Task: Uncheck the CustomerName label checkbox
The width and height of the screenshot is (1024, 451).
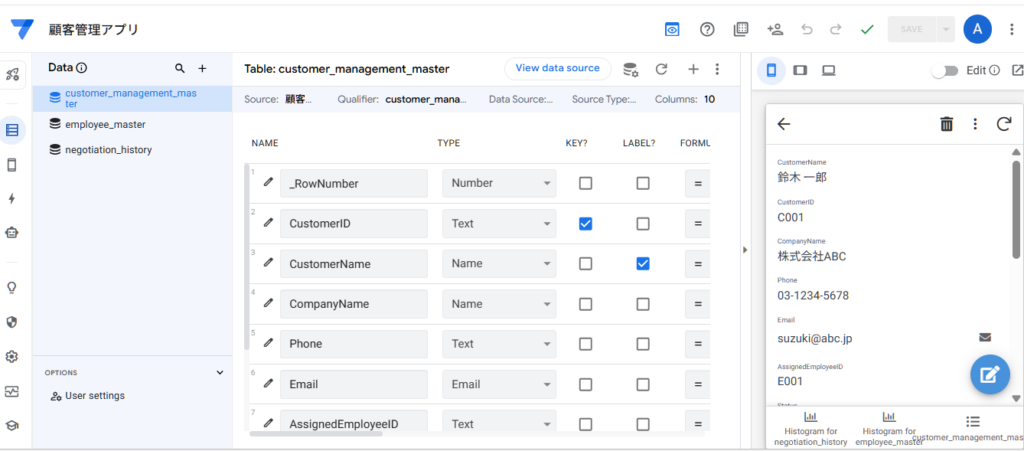Action: point(643,263)
